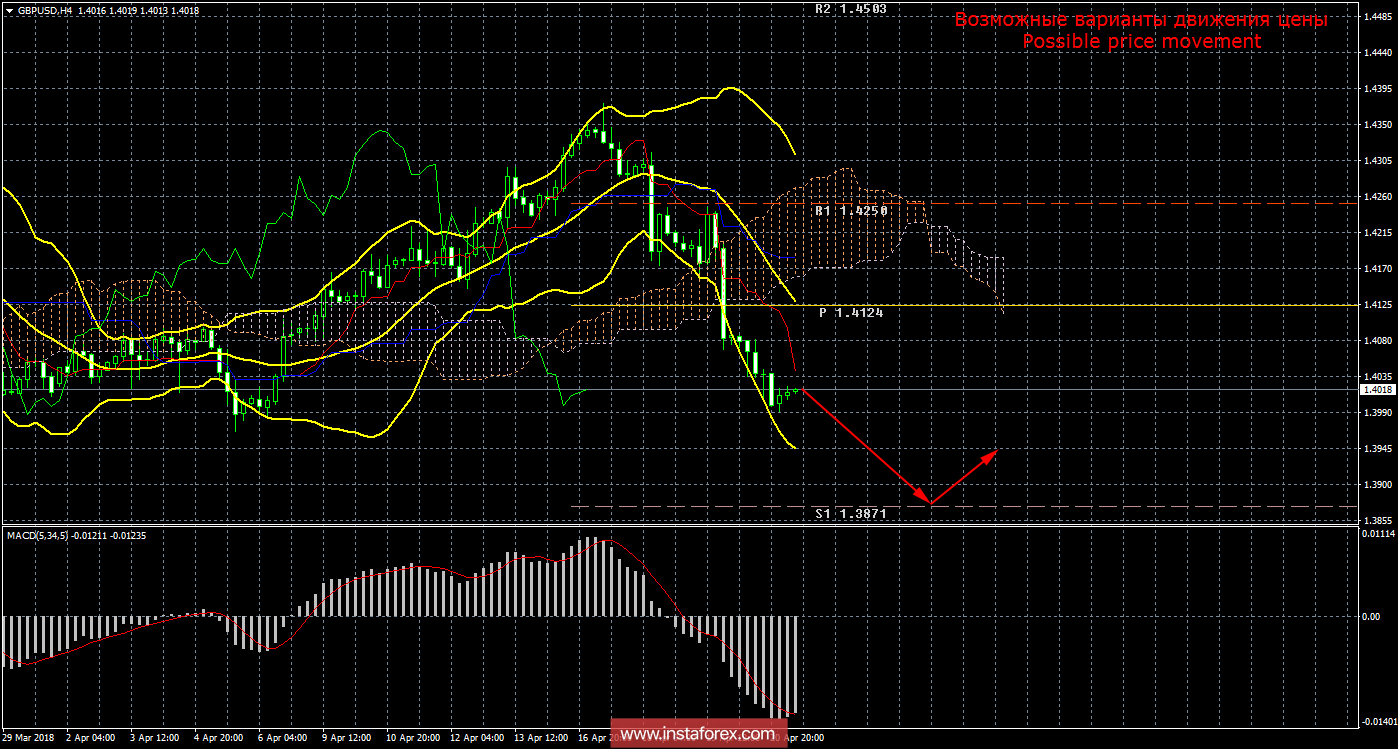Select the S1 1.3871 support label

(850, 513)
